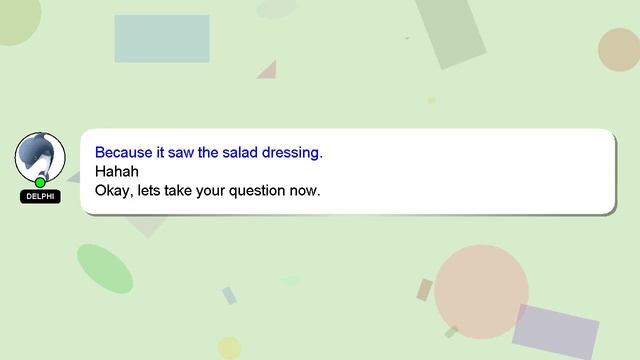
Task: Click the pinkish diamond below the chat bubble
Action: 147,226
